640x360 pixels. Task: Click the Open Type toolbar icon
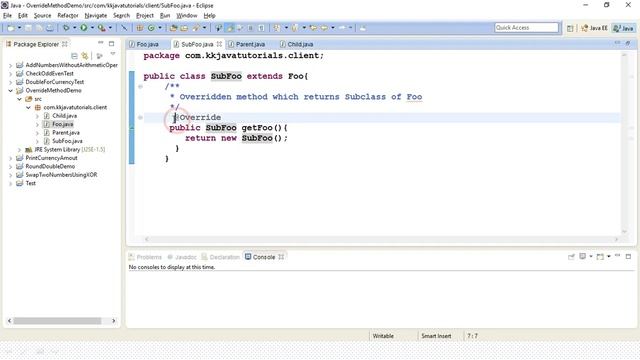coord(173,28)
